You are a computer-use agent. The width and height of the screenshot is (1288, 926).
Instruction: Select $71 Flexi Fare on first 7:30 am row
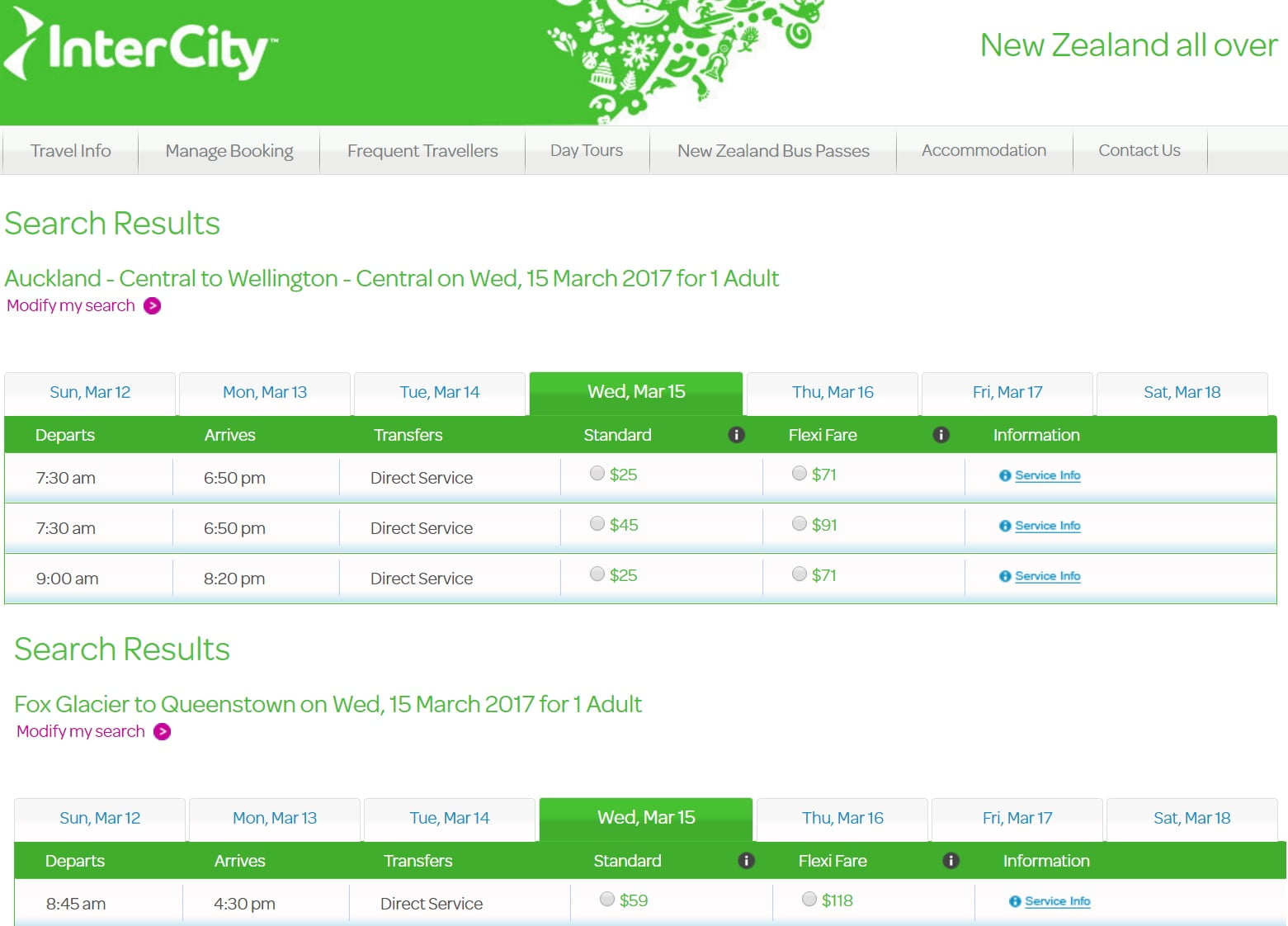coord(799,473)
